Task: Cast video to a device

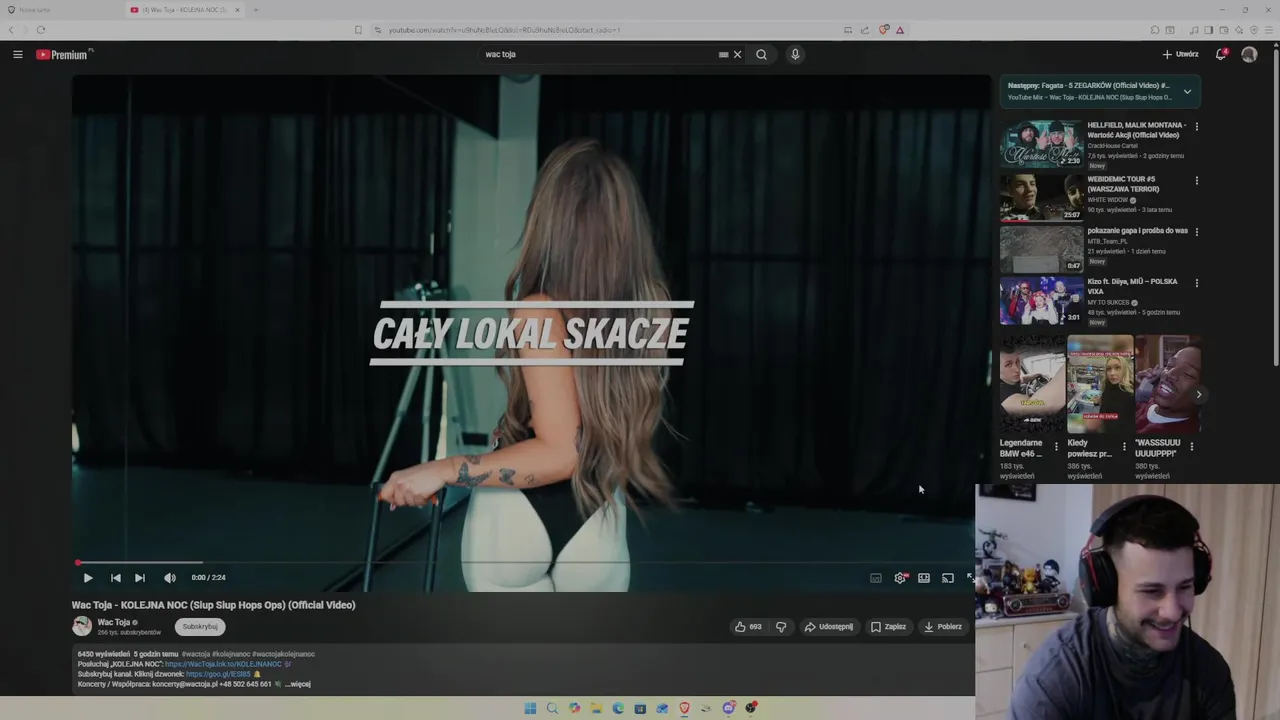Action: 948,578
